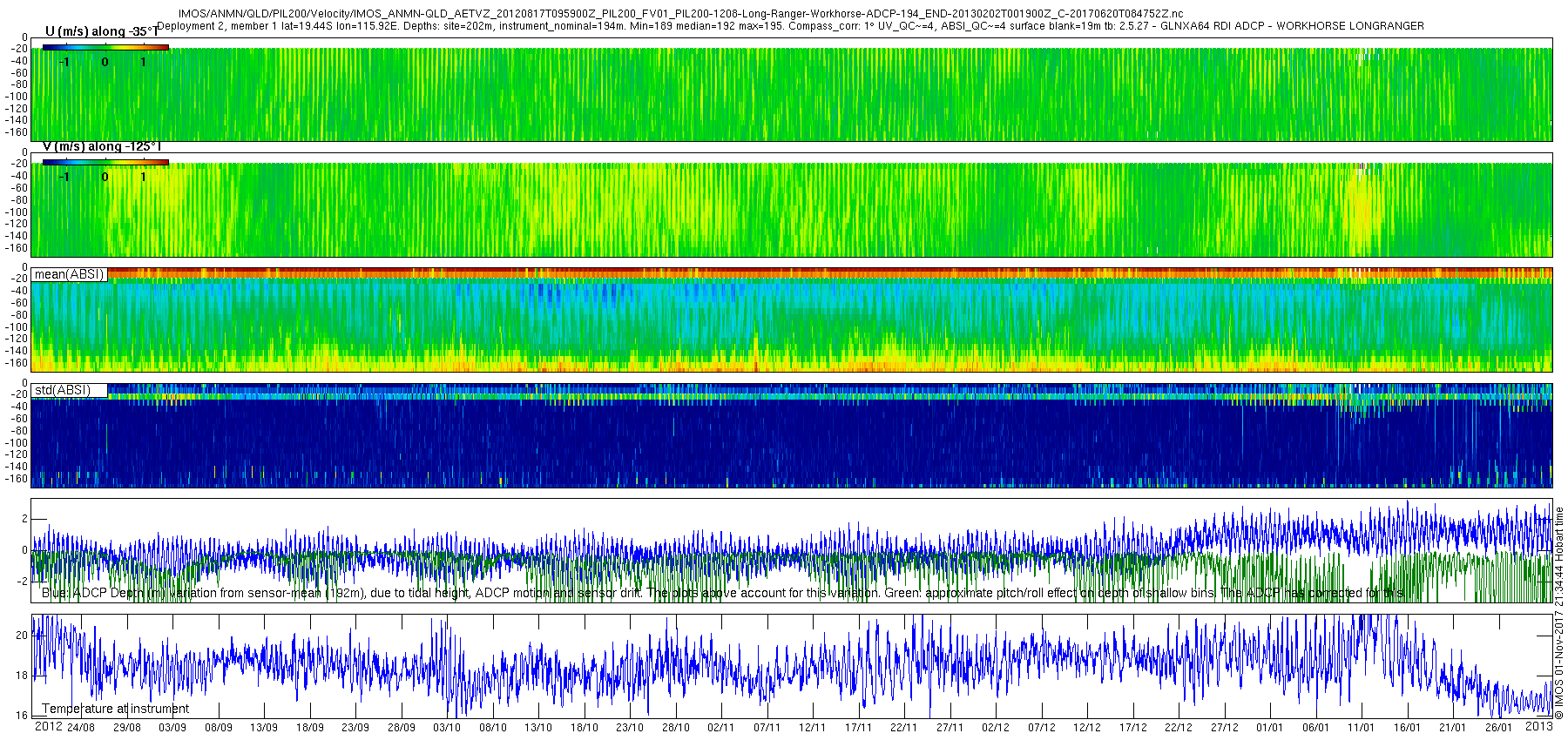Select the 'V (m/s) along -125°T' panel title
Screen dimensions: 1568x740
tap(102, 147)
